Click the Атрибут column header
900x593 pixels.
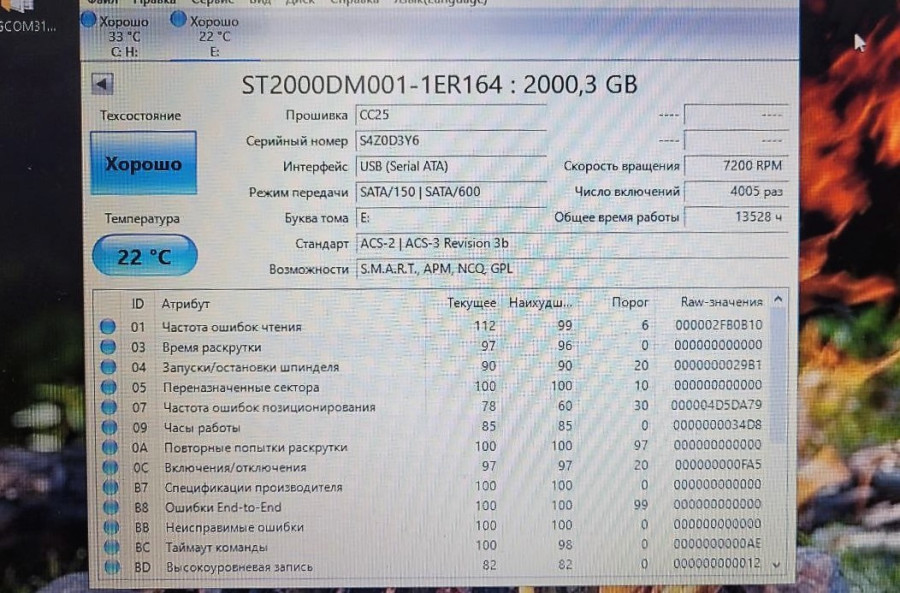(x=185, y=304)
